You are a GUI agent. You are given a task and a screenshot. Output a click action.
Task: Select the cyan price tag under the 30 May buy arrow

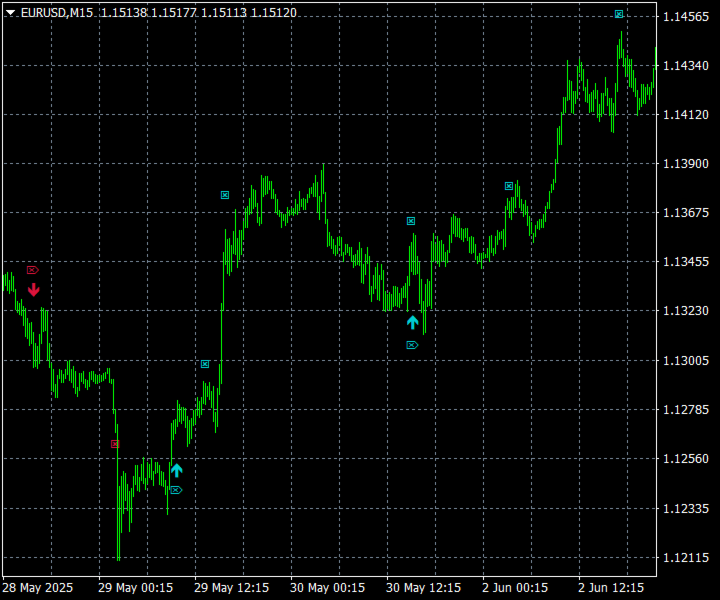412,345
